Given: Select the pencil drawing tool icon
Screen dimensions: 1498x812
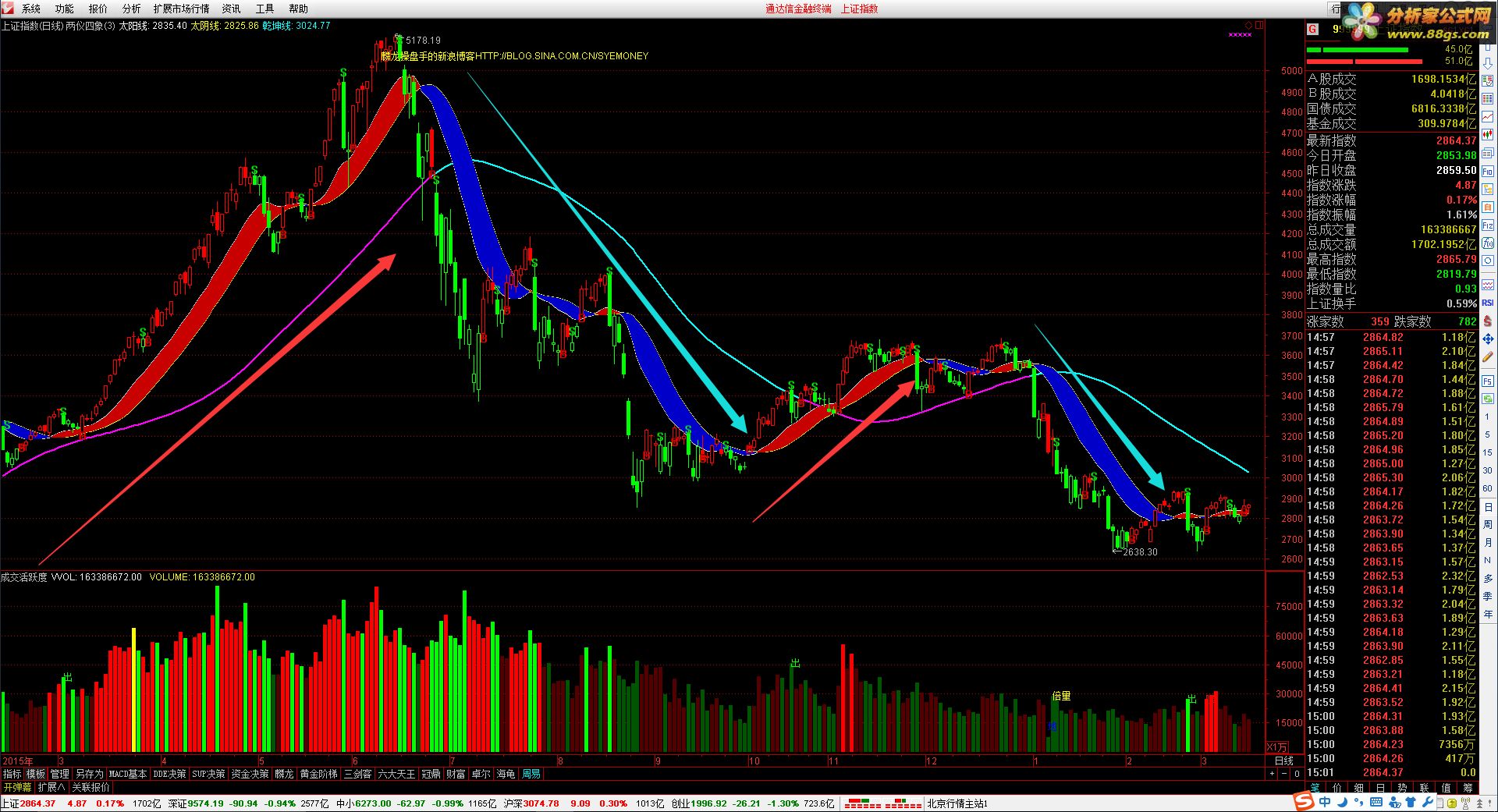Looking at the screenshot, I should click(x=1488, y=356).
